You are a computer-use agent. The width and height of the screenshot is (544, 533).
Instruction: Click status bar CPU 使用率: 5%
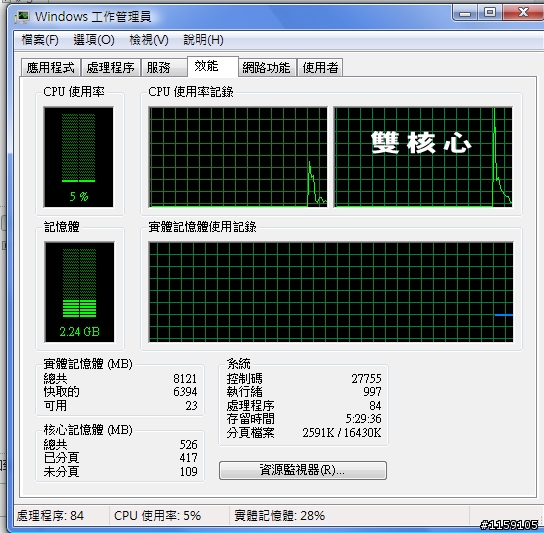point(158,516)
